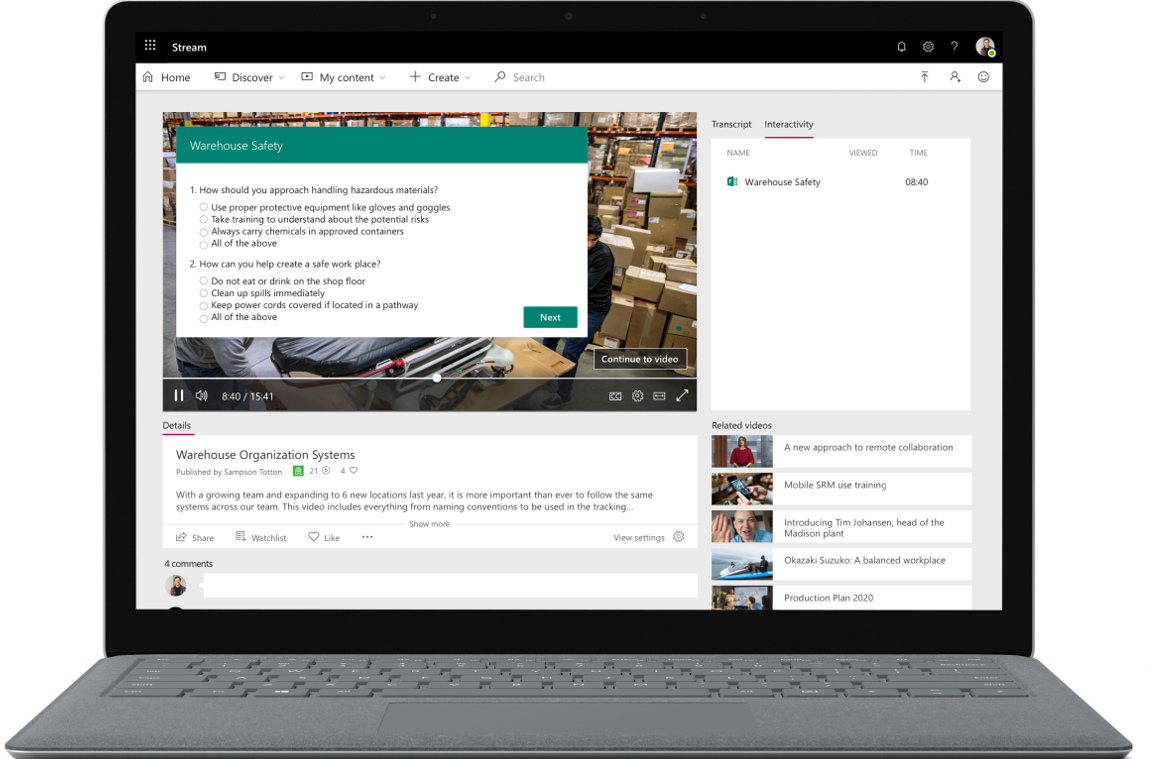1156x759 pixels.
Task: Open Stream notifications bell
Action: (x=901, y=46)
